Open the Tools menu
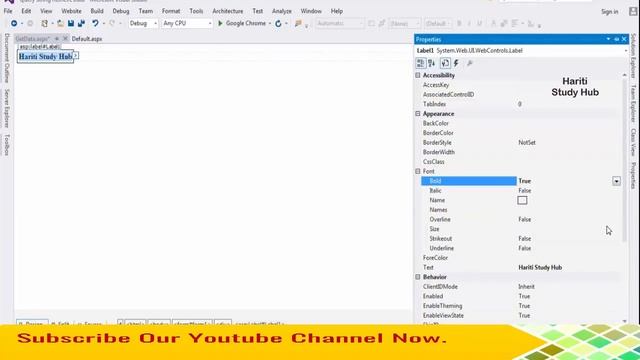 point(196,11)
